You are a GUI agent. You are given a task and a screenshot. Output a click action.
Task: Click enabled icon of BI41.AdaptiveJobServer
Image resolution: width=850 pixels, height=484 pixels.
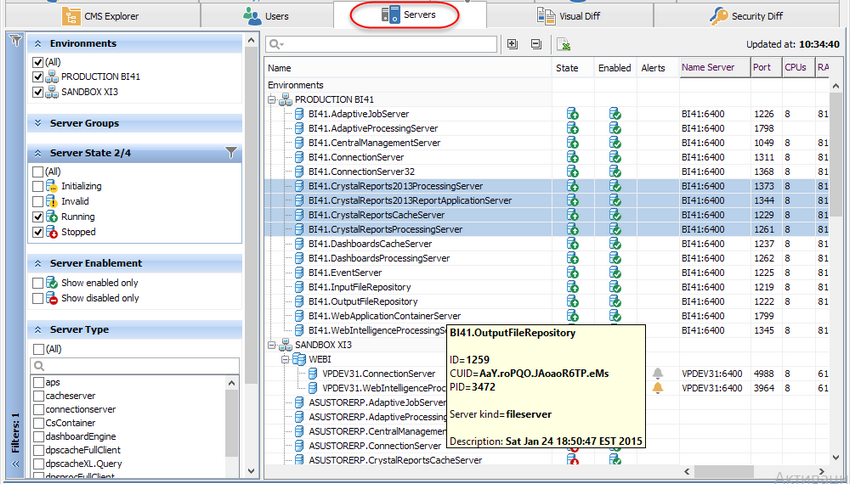pyautogui.click(x=615, y=114)
